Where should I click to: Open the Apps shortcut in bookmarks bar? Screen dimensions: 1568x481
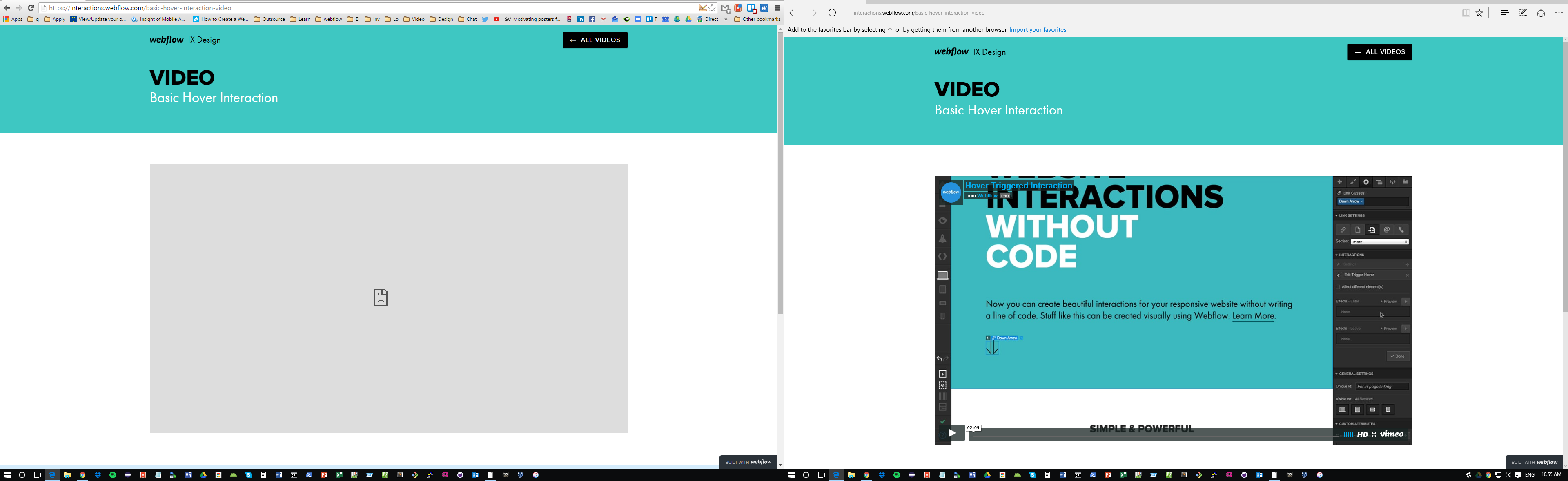(13, 20)
